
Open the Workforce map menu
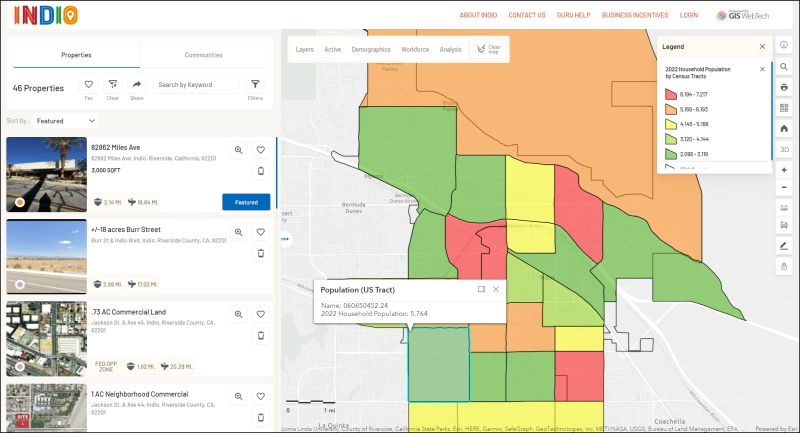(415, 49)
